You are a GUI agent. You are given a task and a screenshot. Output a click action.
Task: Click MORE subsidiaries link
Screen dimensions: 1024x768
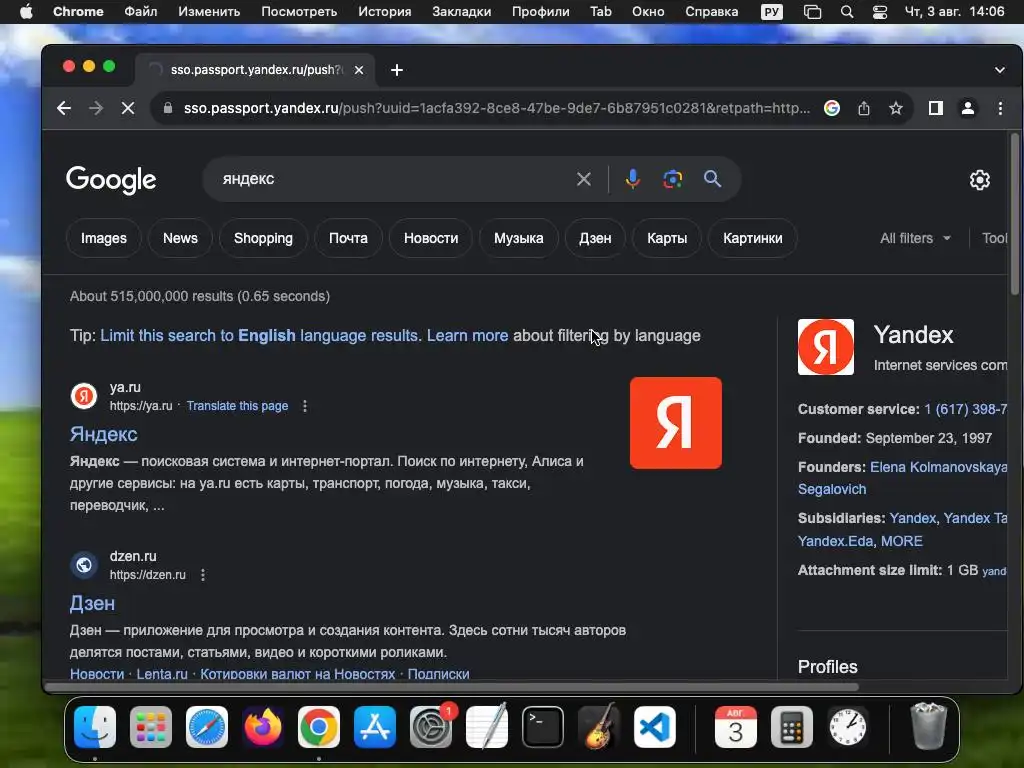[902, 541]
